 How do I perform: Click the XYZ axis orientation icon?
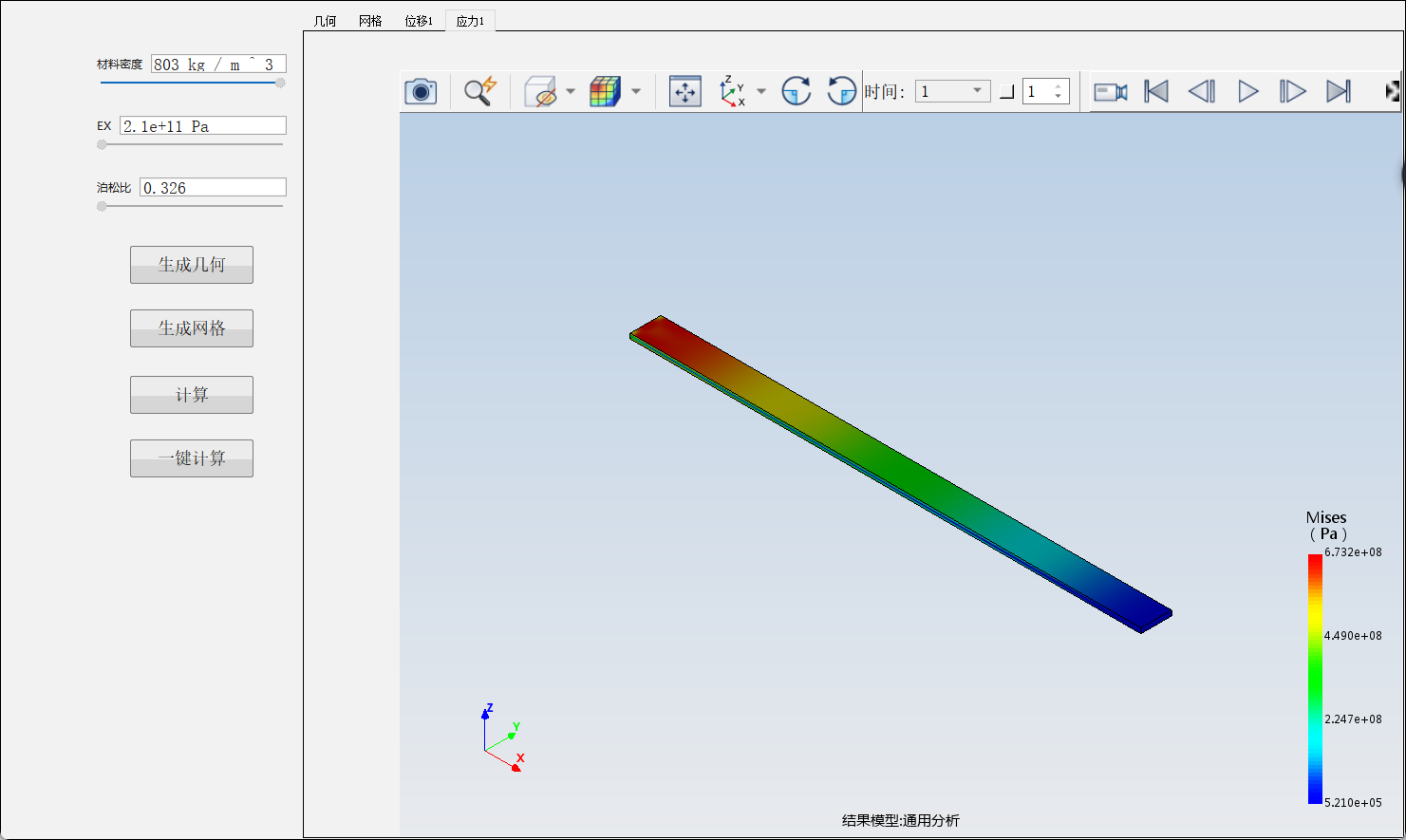(732, 91)
